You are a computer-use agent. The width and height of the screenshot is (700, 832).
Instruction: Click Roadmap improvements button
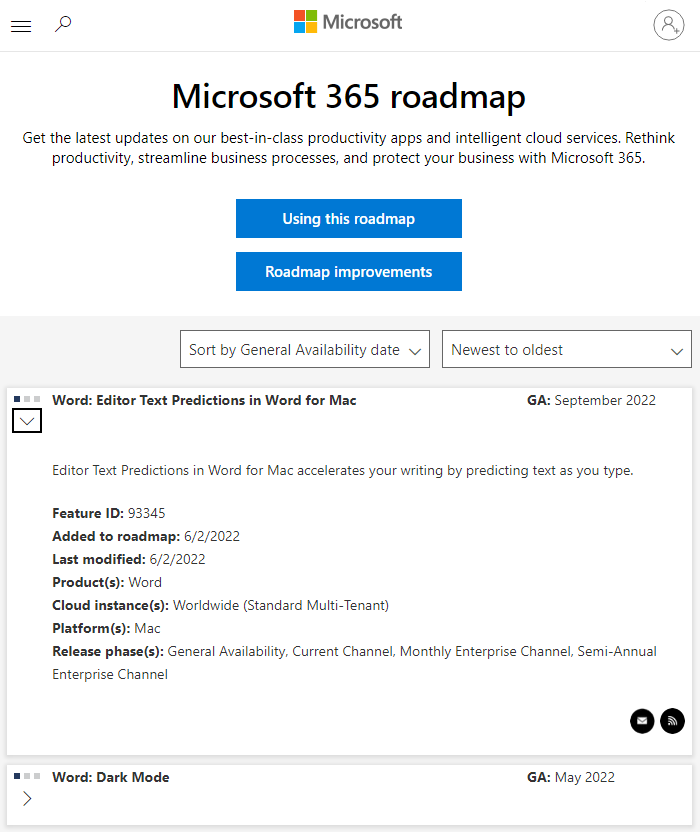[349, 272]
